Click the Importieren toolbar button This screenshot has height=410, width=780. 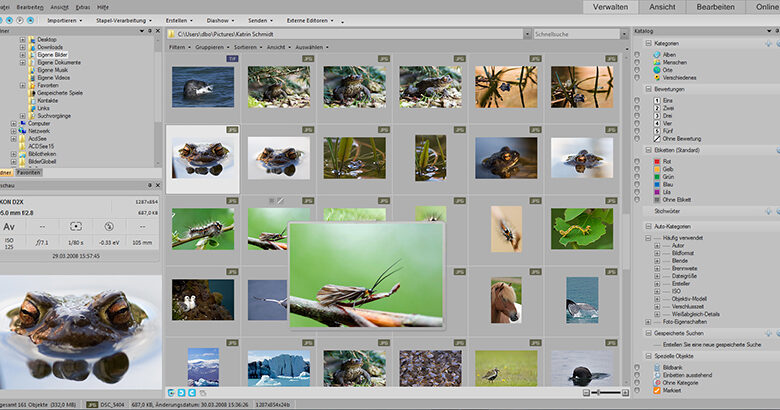point(64,20)
